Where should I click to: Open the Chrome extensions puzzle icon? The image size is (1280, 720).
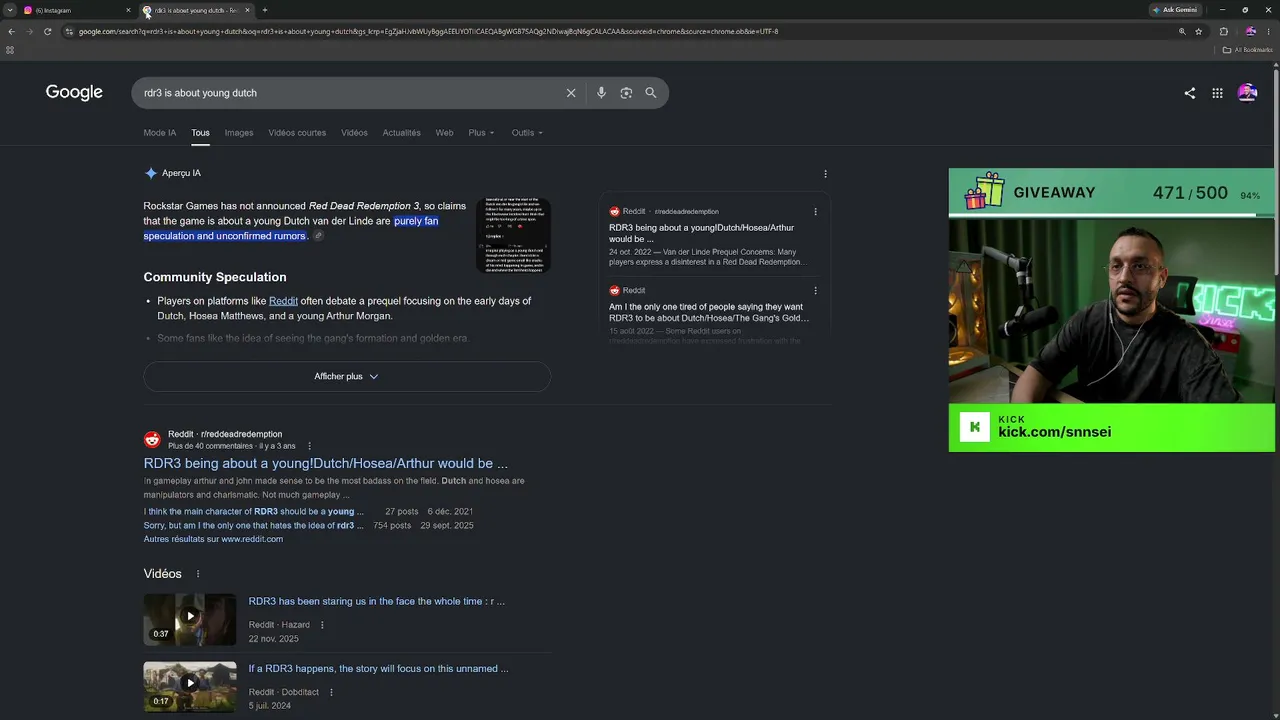1224,31
